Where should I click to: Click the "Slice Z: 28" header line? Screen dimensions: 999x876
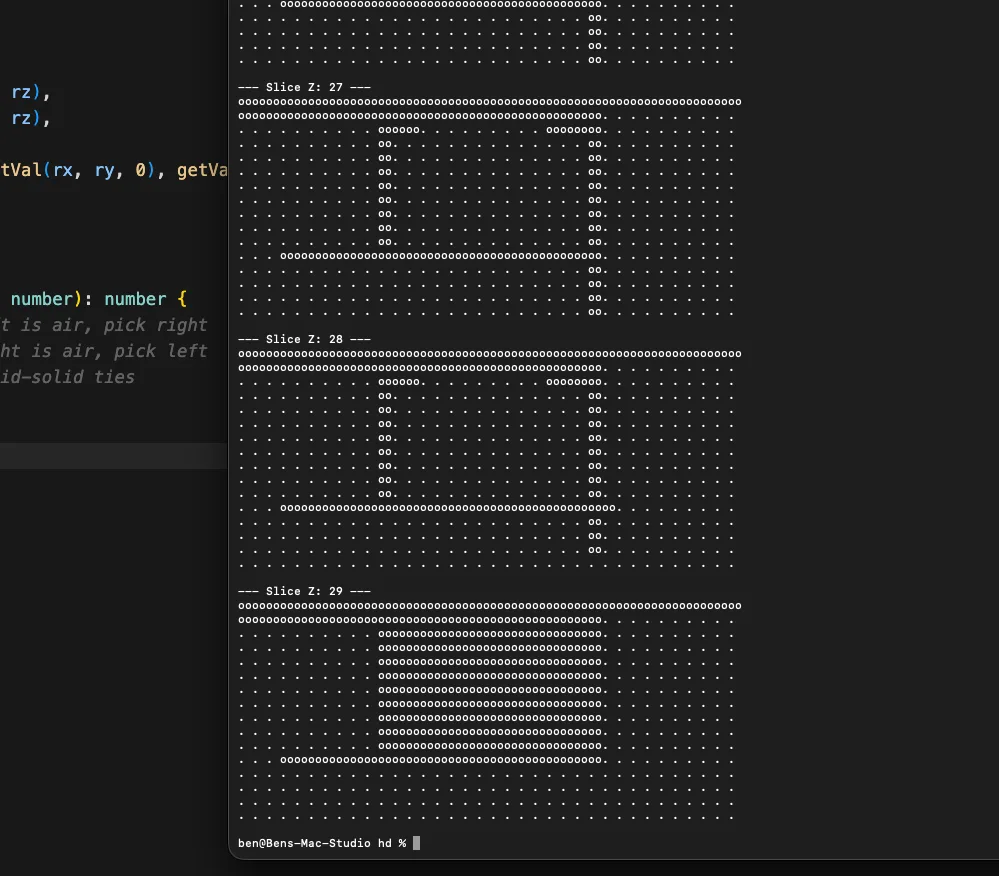304,340
